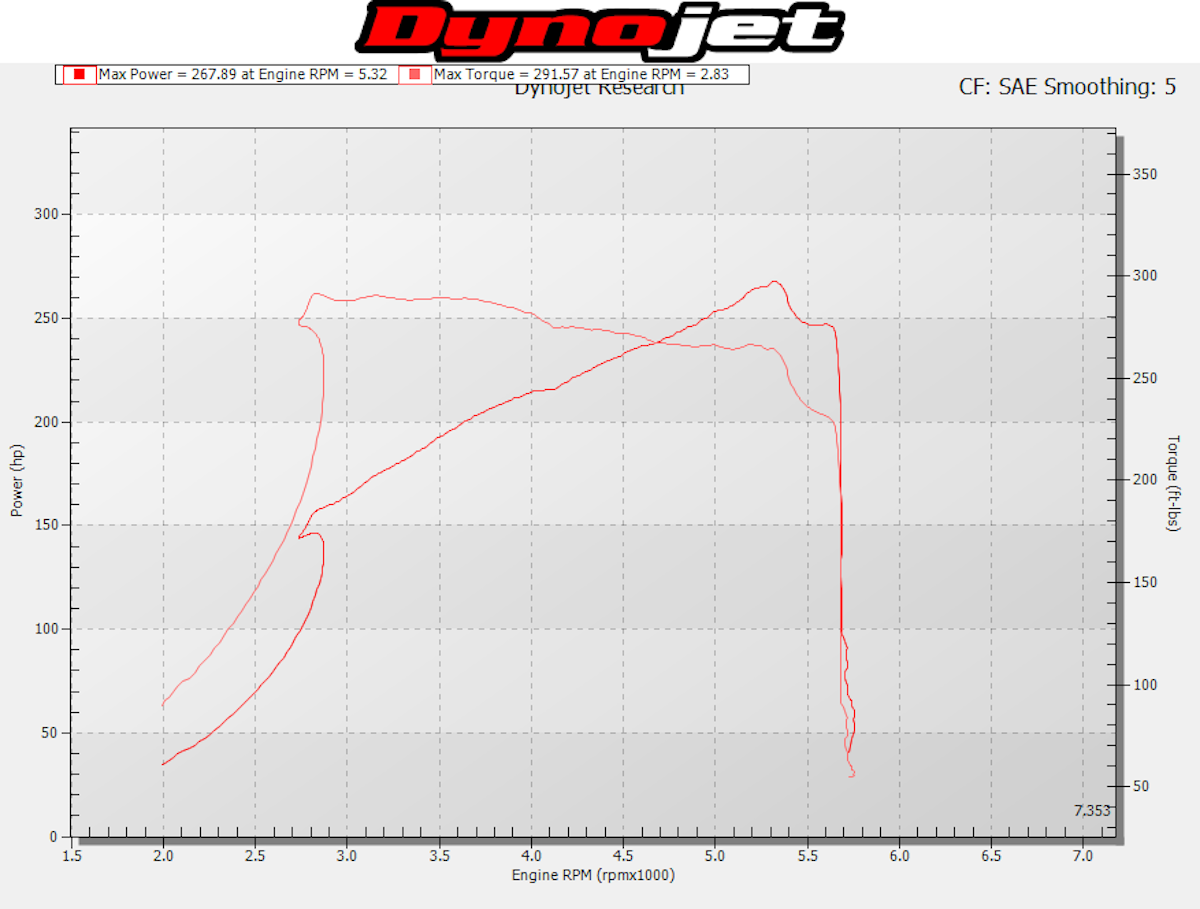Viewport: 1200px width, 909px height.
Task: Click the 'Torque (ft-lbs)' axis label
Action: pos(1173,483)
